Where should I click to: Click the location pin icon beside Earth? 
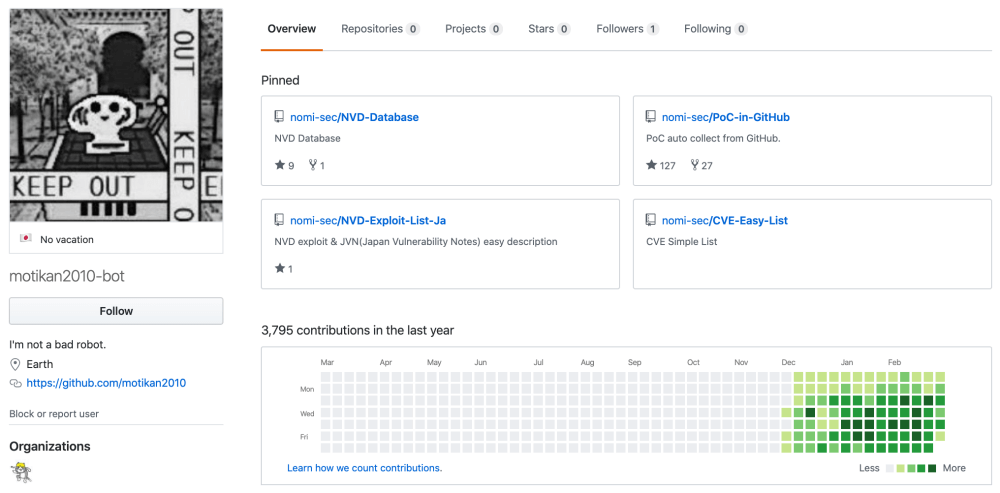click(15, 364)
